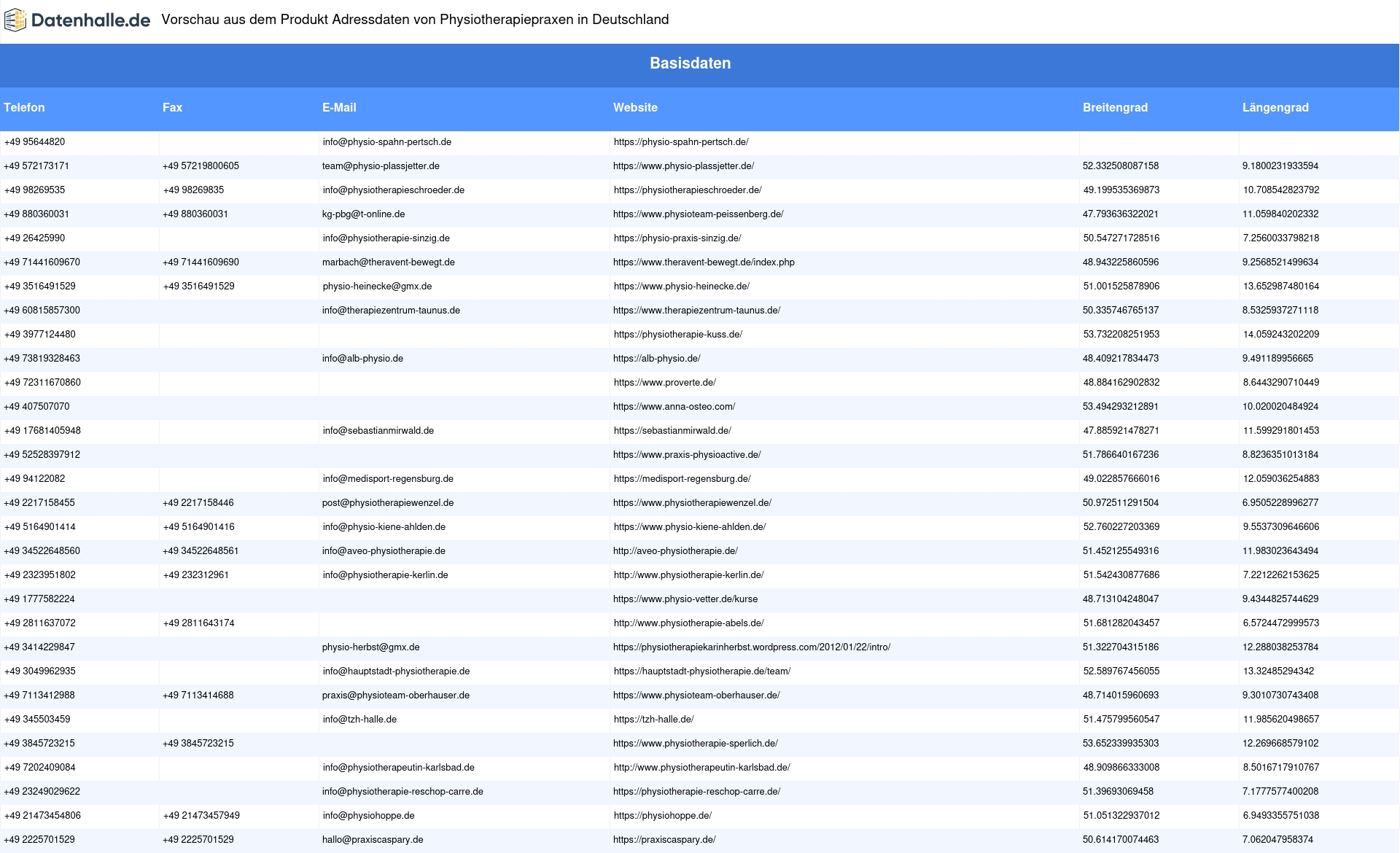Select email marbach@theravent-bewegt.de

point(389,262)
